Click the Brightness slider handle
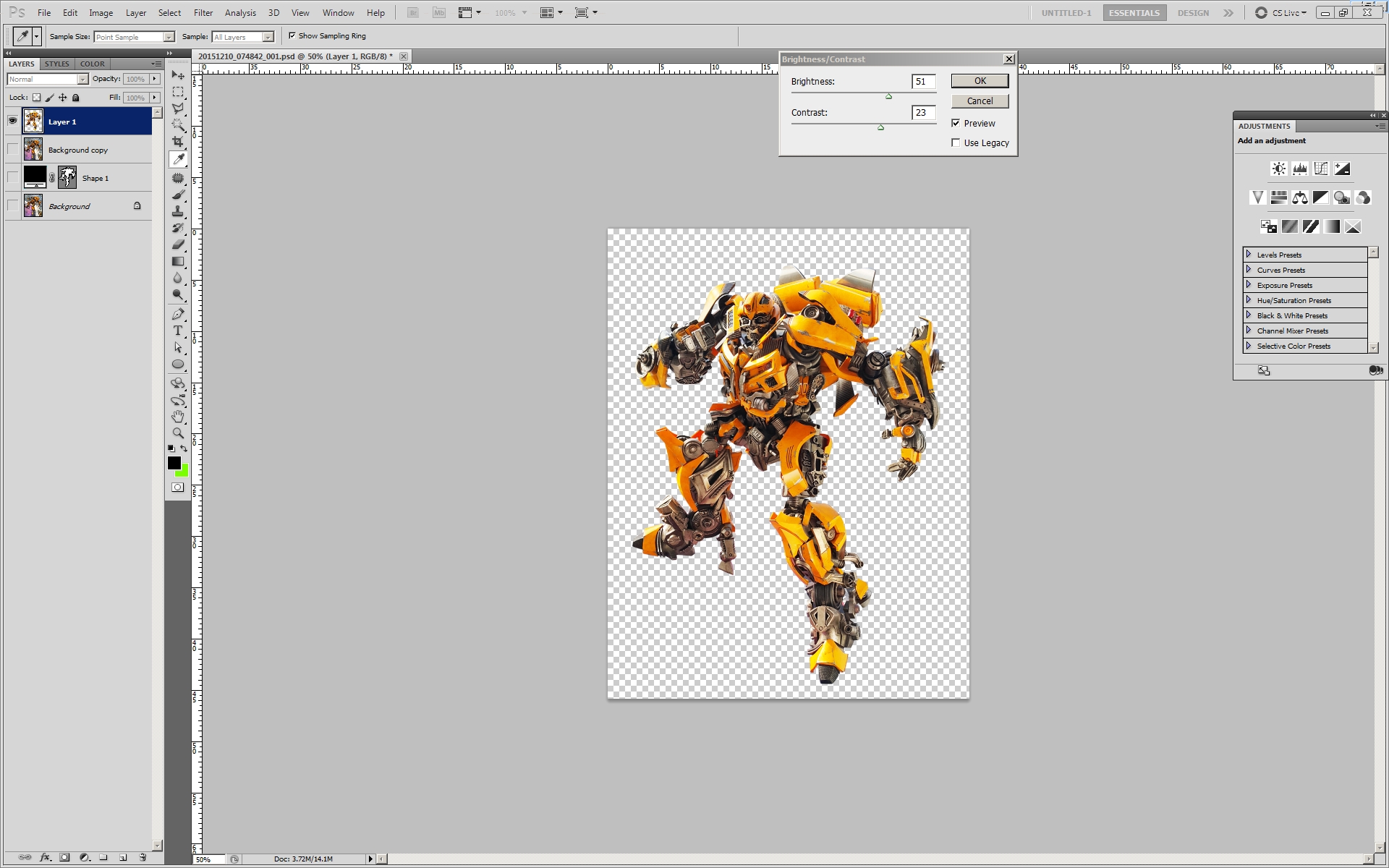This screenshot has width=1389, height=868. (889, 96)
